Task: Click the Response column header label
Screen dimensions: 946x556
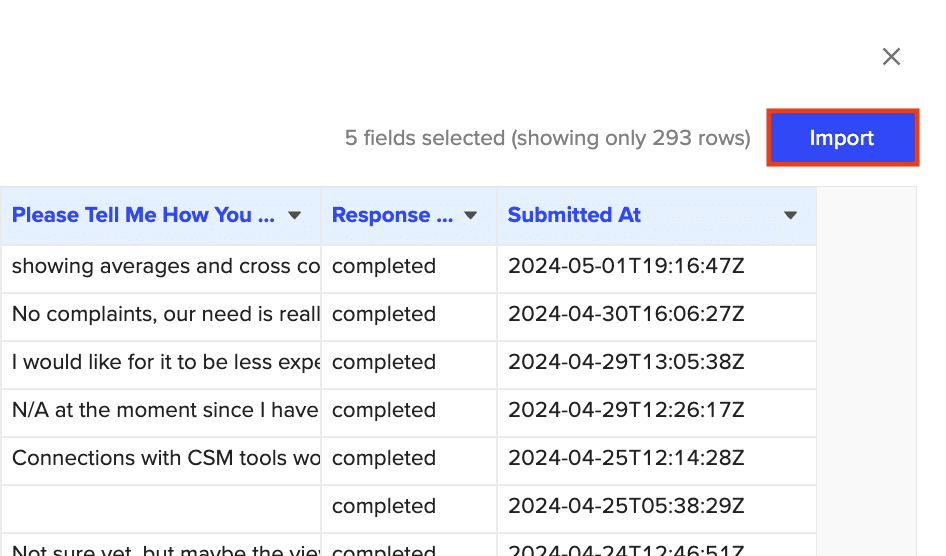Action: (381, 215)
